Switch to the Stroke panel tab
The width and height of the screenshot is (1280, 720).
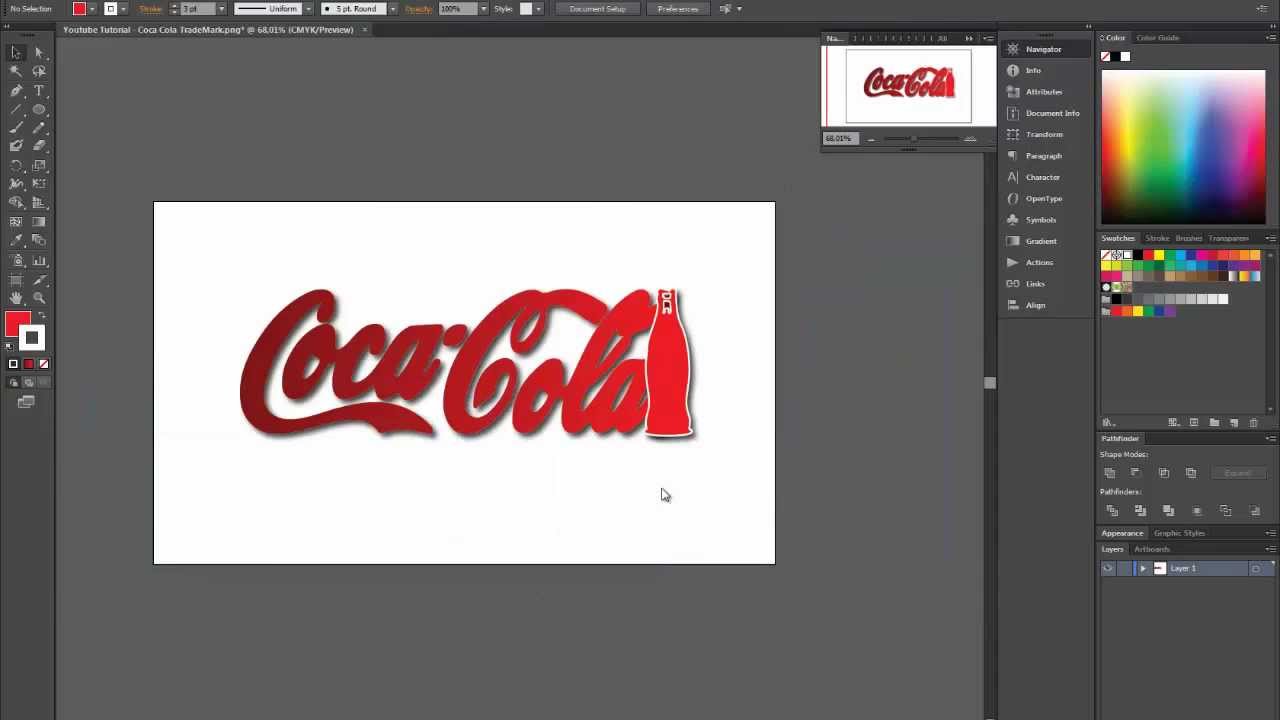[x=1157, y=238]
